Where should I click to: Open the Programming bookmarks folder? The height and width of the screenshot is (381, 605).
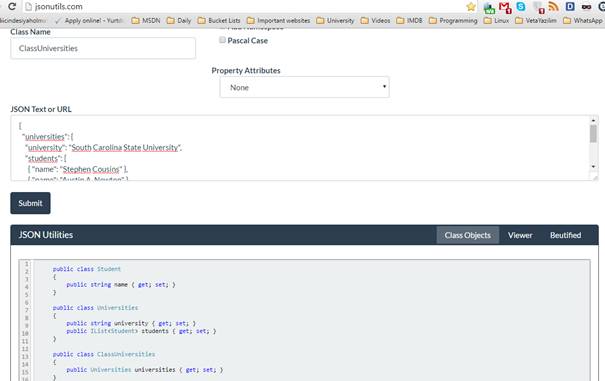453,20
